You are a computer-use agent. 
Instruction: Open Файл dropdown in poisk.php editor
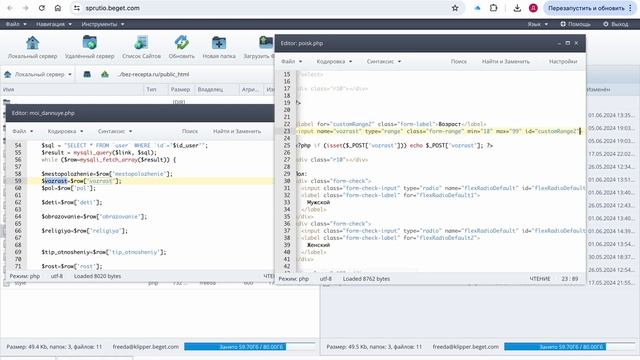pos(291,61)
